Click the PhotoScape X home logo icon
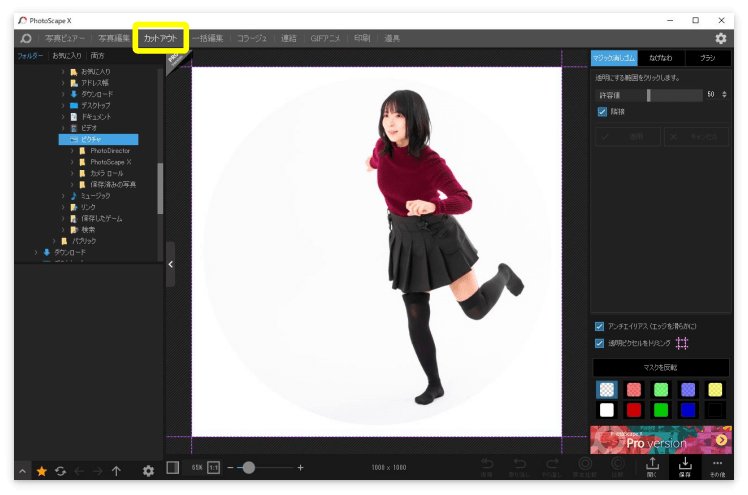The image size is (748, 495). [x=26, y=38]
